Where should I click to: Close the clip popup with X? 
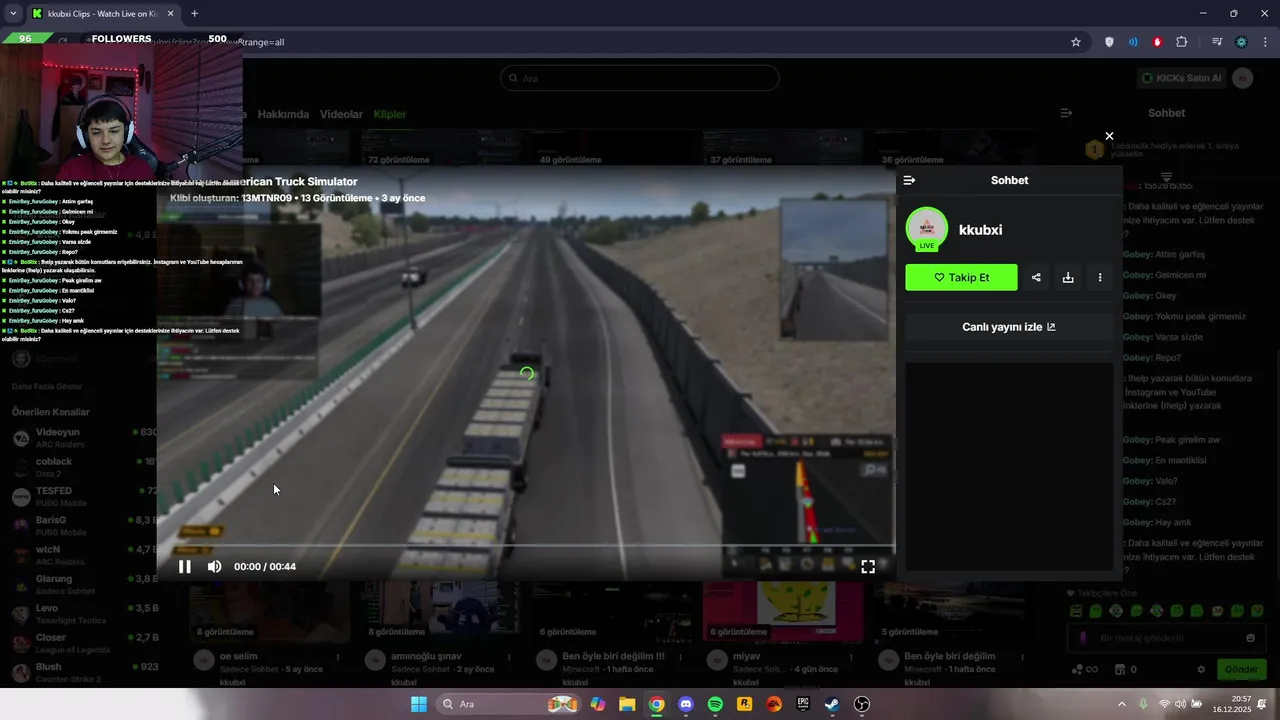point(1109,136)
